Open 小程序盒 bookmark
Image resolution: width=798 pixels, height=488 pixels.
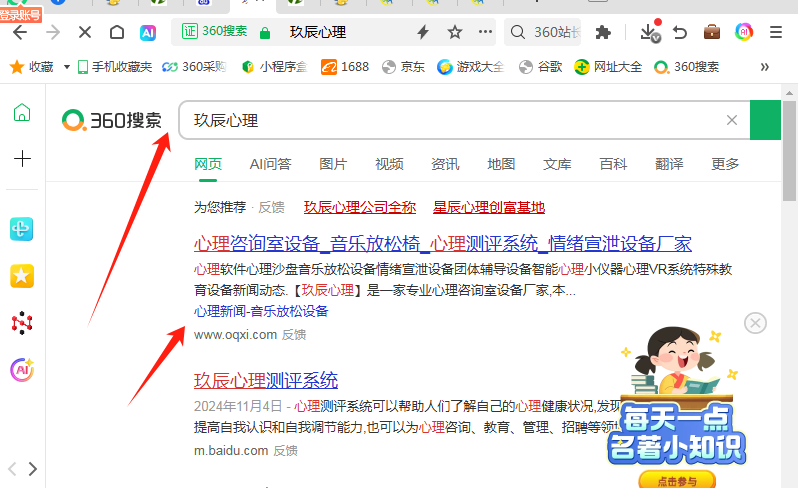pyautogui.click(x=275, y=67)
